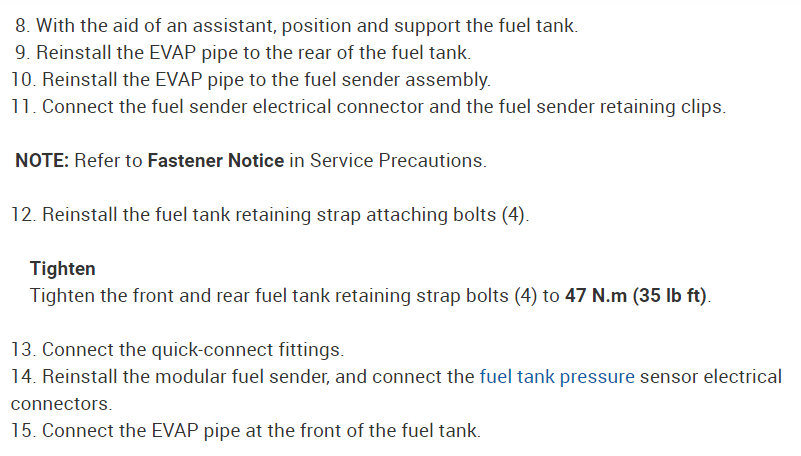
Task: Click the bold Tighten heading
Action: [x=63, y=269]
